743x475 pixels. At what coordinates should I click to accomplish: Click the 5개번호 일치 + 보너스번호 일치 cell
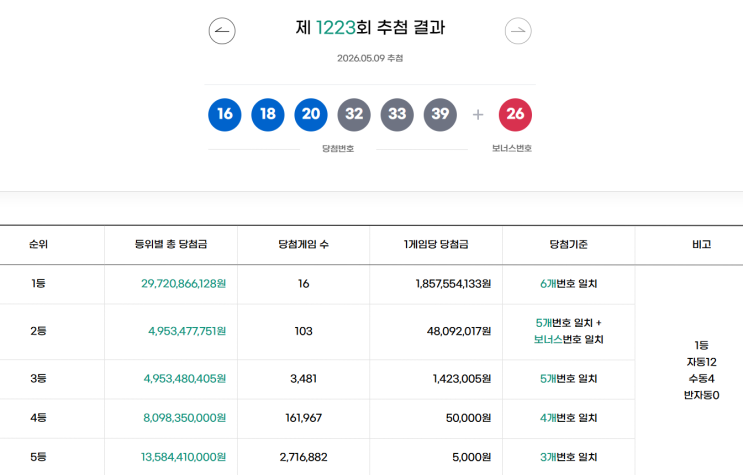coord(569,331)
